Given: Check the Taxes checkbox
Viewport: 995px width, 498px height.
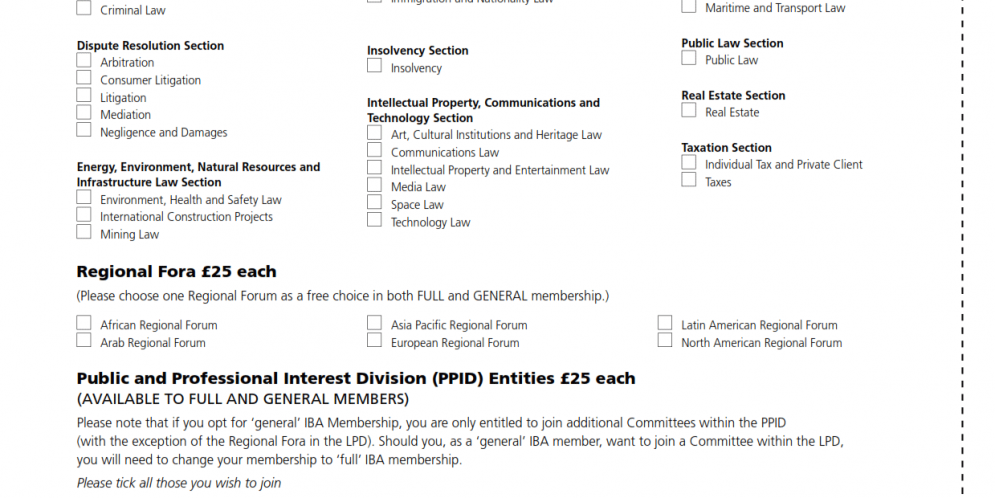Looking at the screenshot, I should pos(689,181).
